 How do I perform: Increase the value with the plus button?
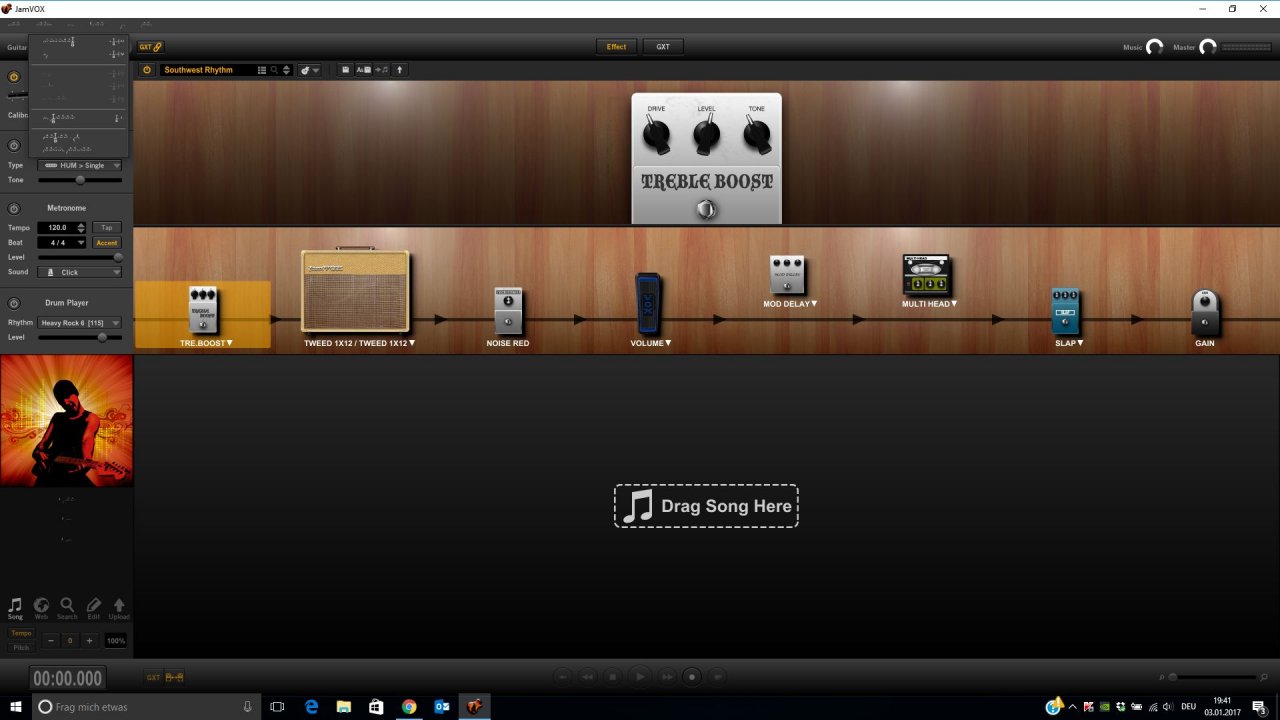[x=89, y=640]
